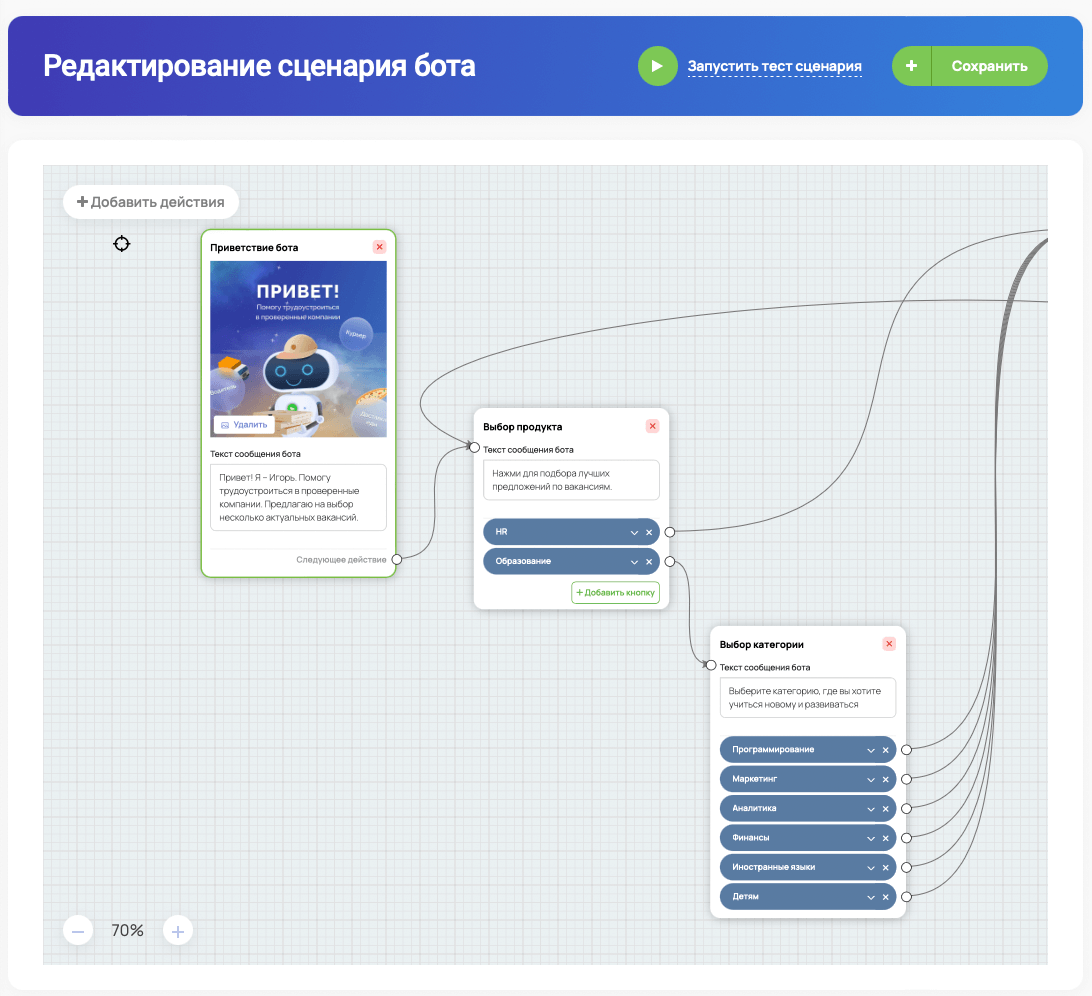Expand 'Программирование' button chevron

(871, 750)
